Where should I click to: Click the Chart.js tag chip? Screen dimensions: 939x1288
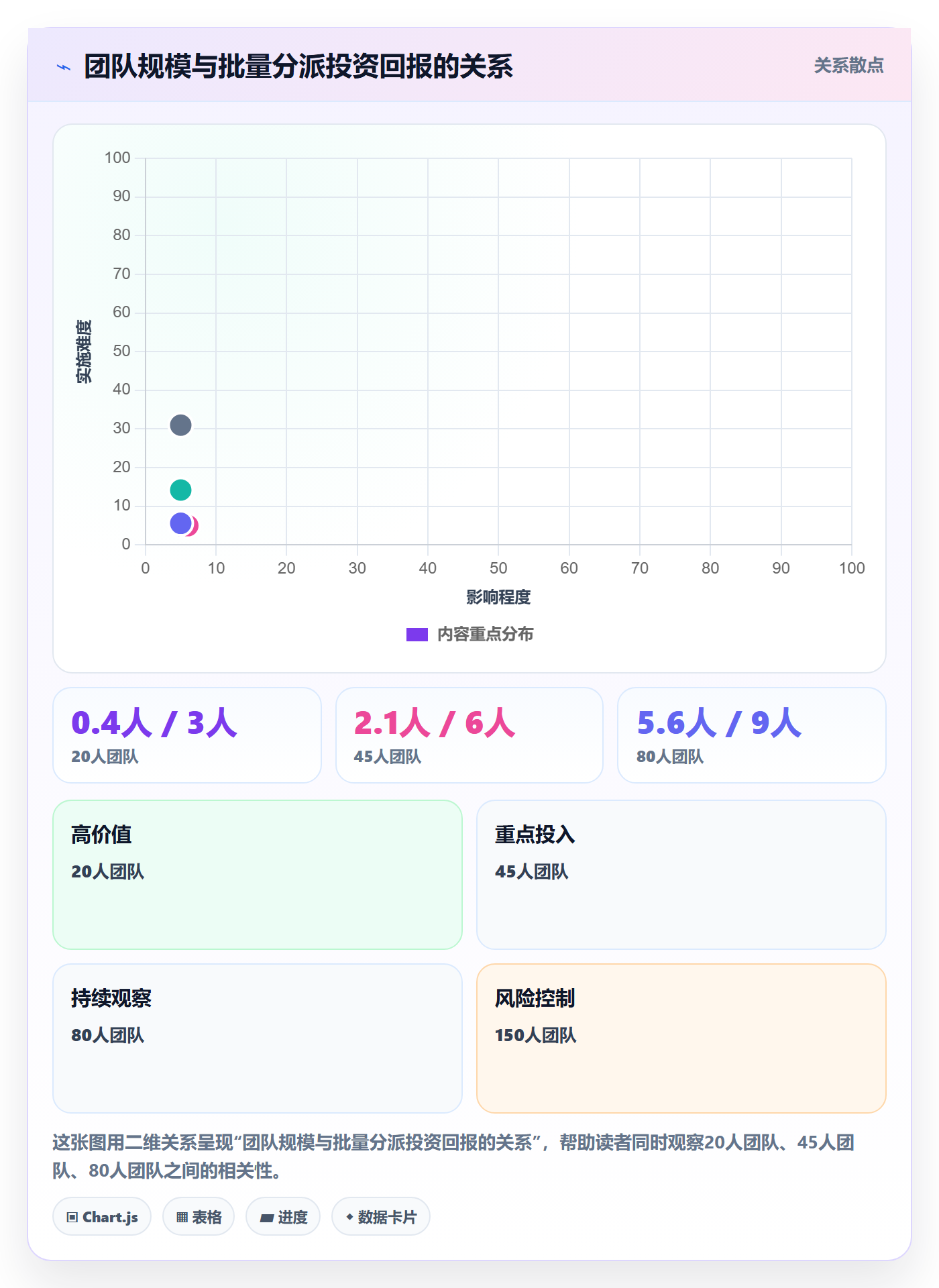point(102,1217)
